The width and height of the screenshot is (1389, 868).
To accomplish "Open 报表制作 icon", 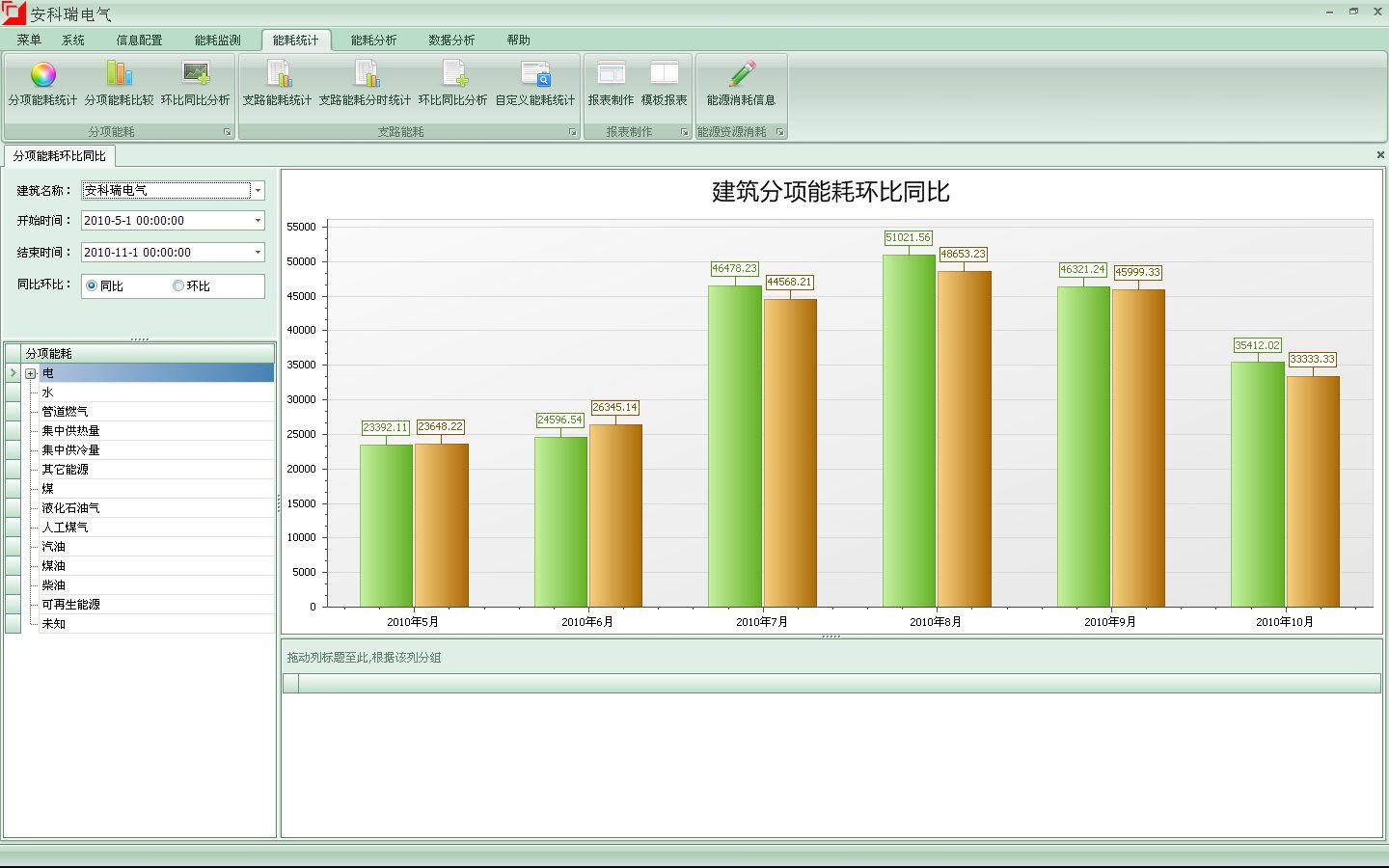I will click(611, 73).
